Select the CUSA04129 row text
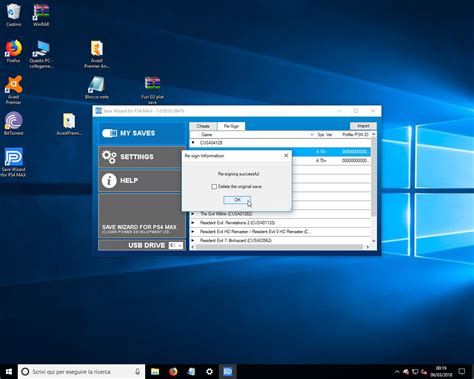Viewport: 474px width, 379px height. tap(211, 143)
